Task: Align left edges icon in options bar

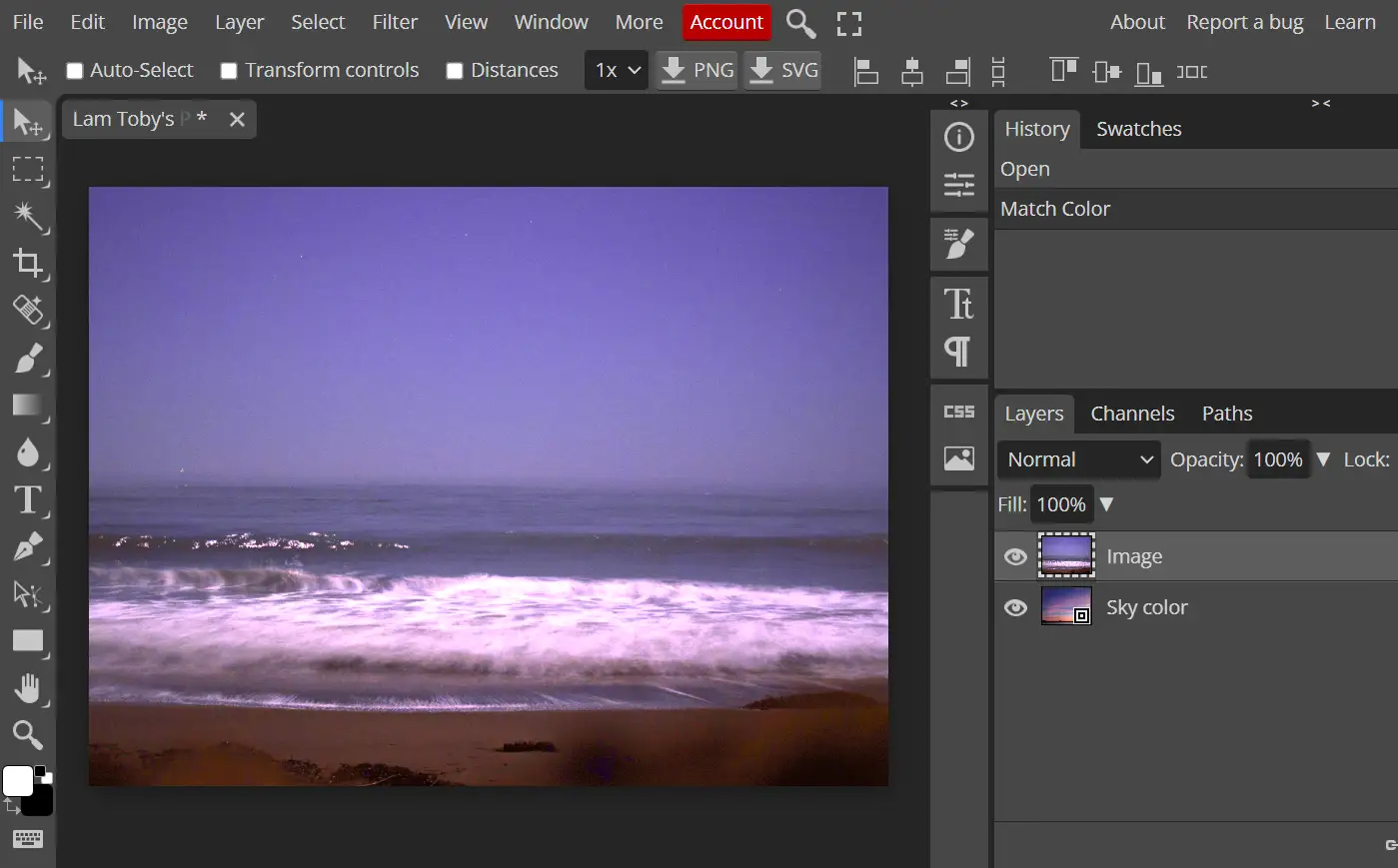Action: pos(866,71)
